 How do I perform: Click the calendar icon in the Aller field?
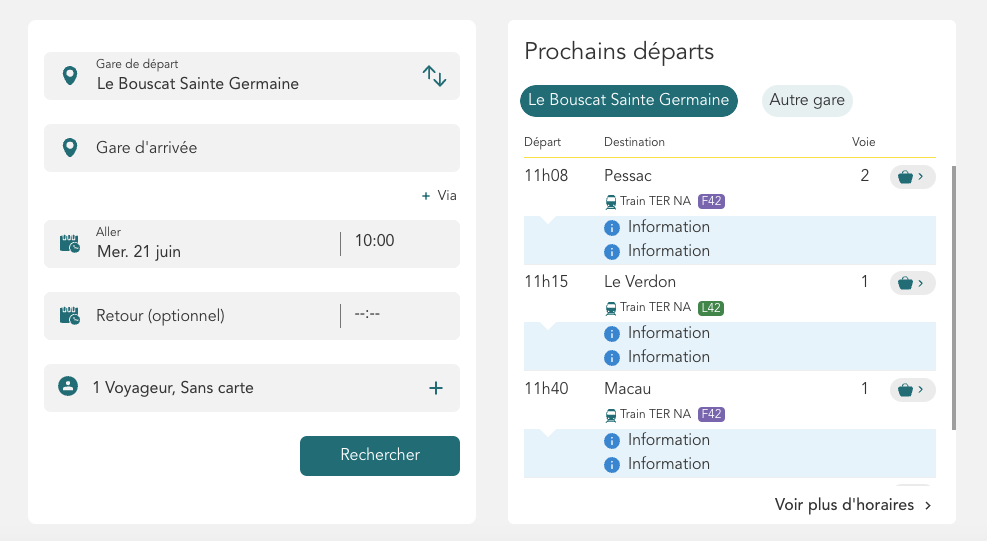70,244
